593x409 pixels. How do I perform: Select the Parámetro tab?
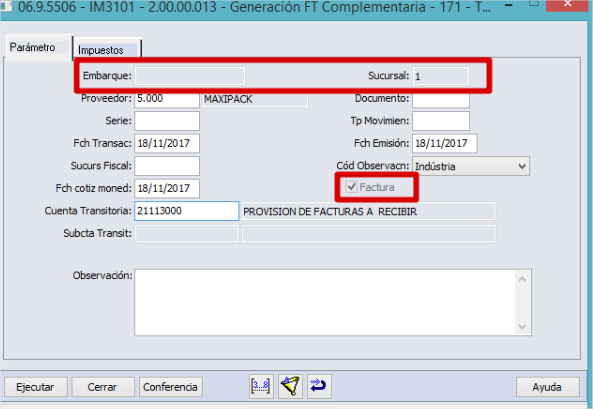click(x=39, y=47)
